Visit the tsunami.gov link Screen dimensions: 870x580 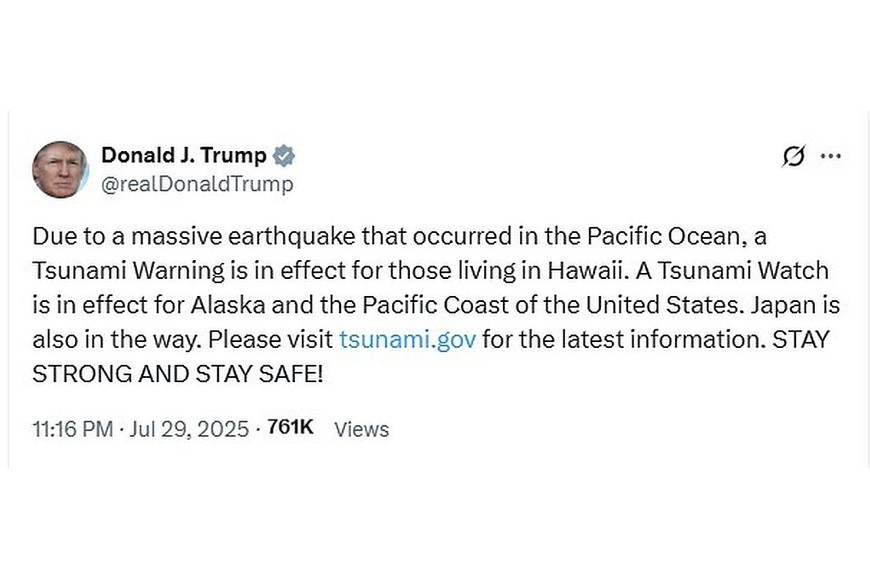[x=407, y=339]
